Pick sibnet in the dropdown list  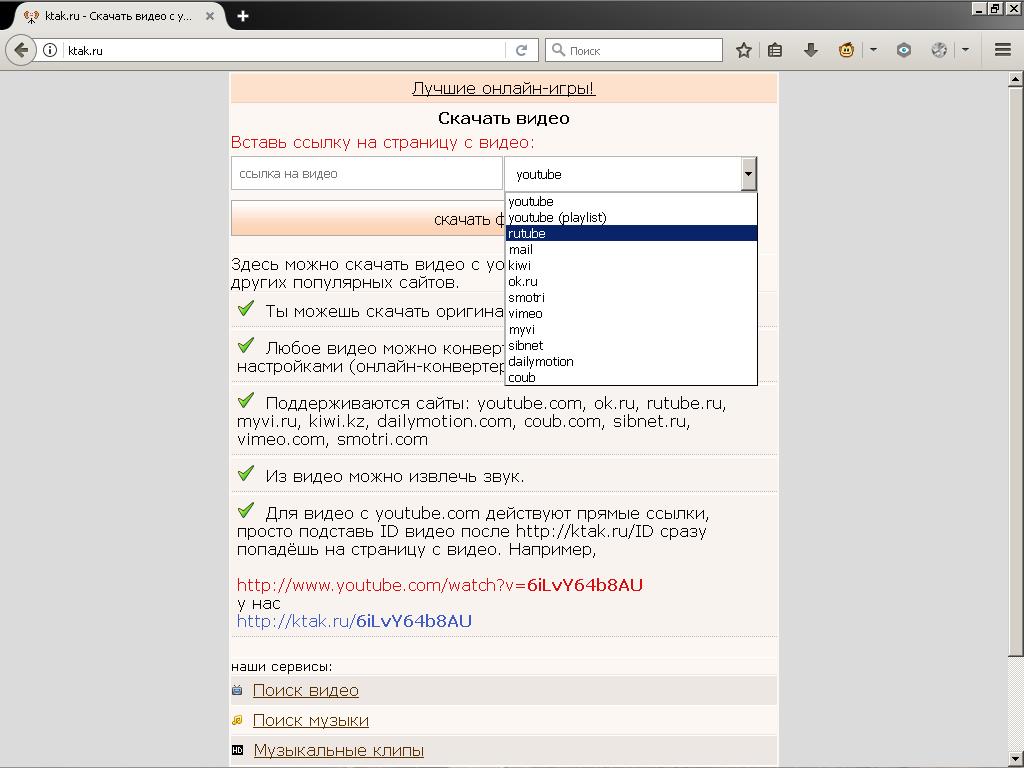tap(632, 345)
